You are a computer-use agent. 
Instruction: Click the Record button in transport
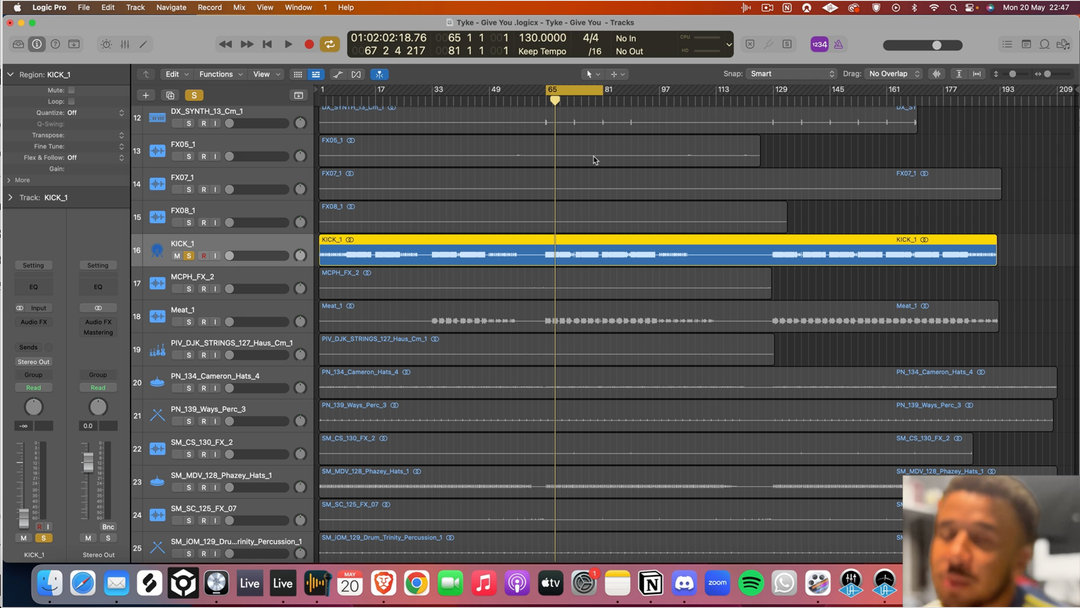[x=309, y=44]
